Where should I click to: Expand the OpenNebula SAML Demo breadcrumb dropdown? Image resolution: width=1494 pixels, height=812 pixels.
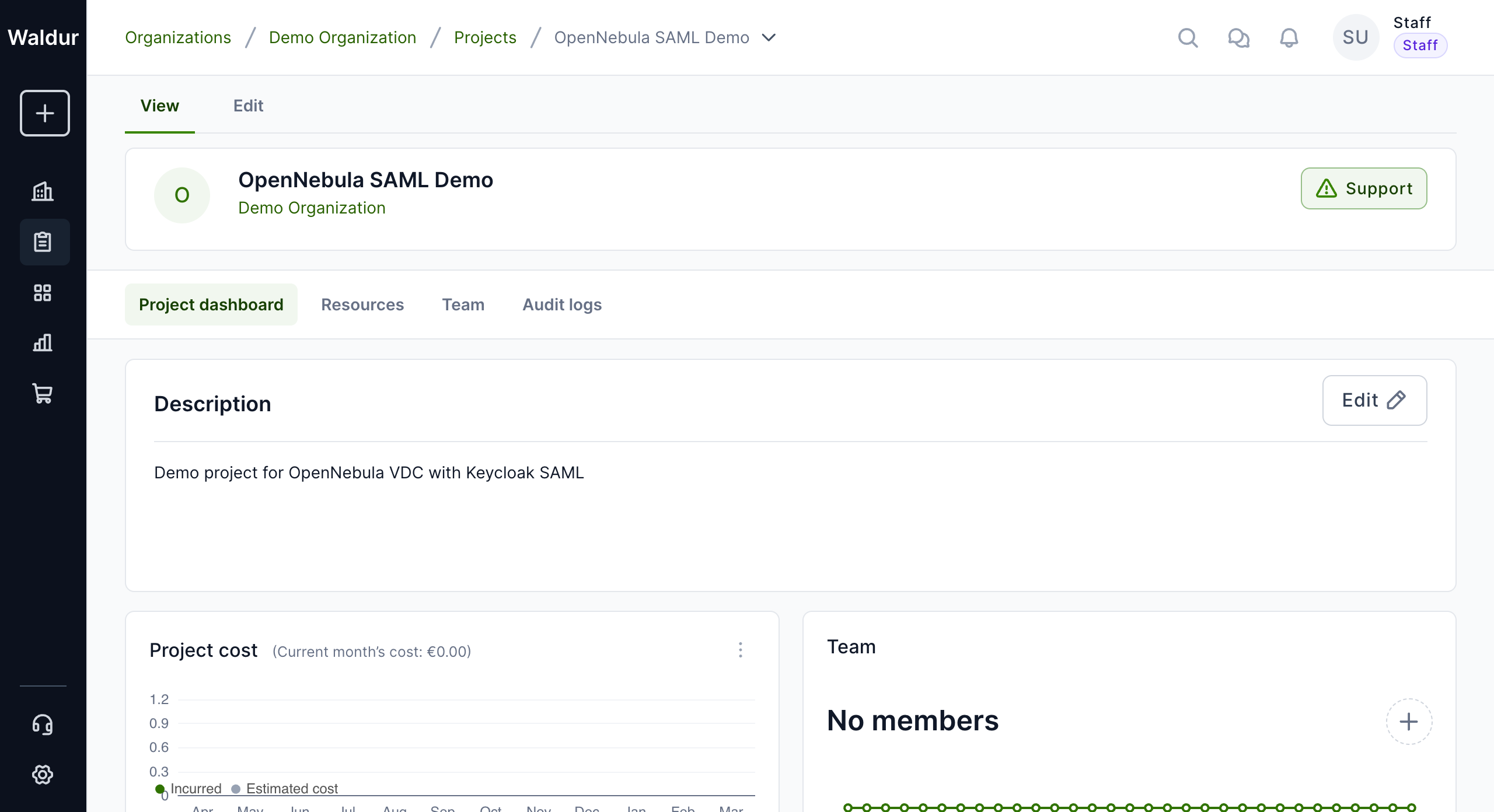(769, 38)
